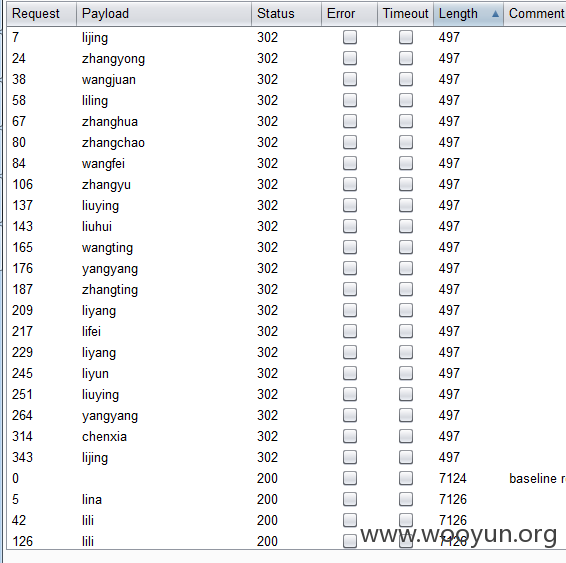Sort by the Status column header
This screenshot has height=563, width=566.
[x=286, y=14]
